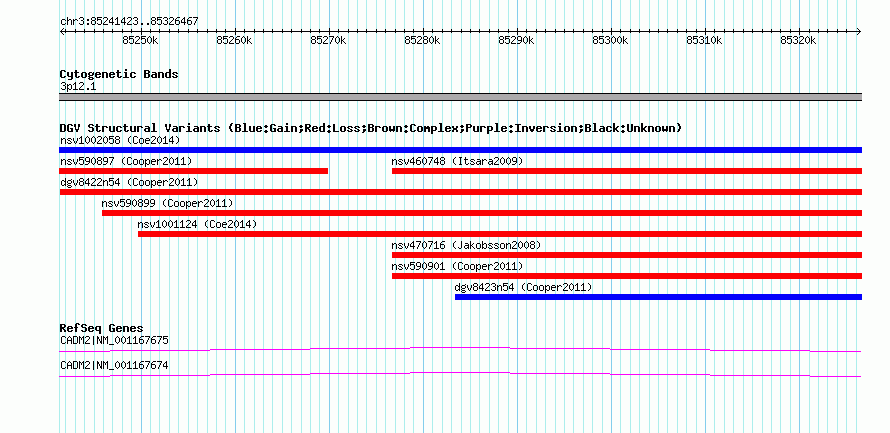The width and height of the screenshot is (890, 433).
Task: Click the 85260k ruler tick label
Action: click(x=234, y=40)
